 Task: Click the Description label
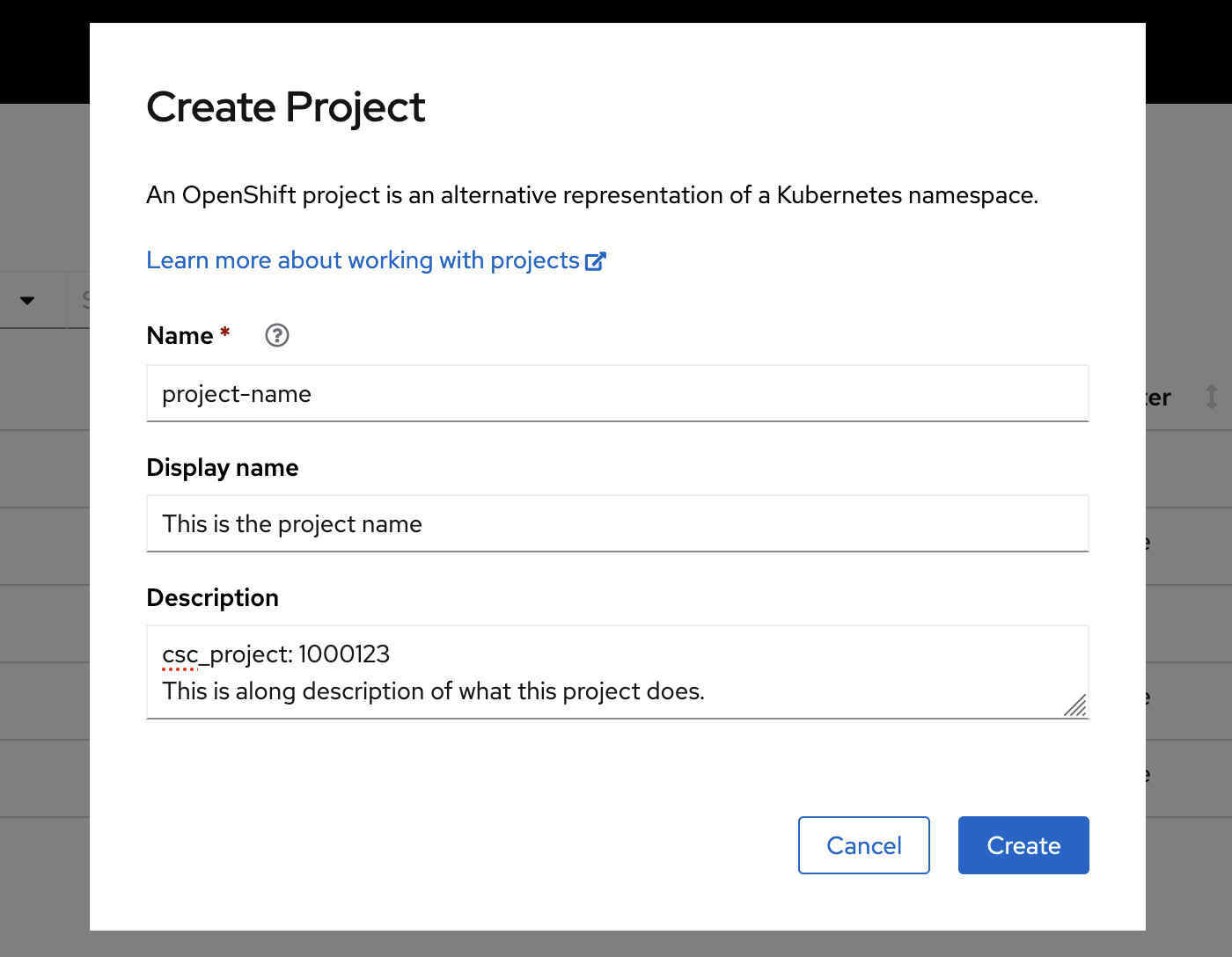tap(213, 597)
